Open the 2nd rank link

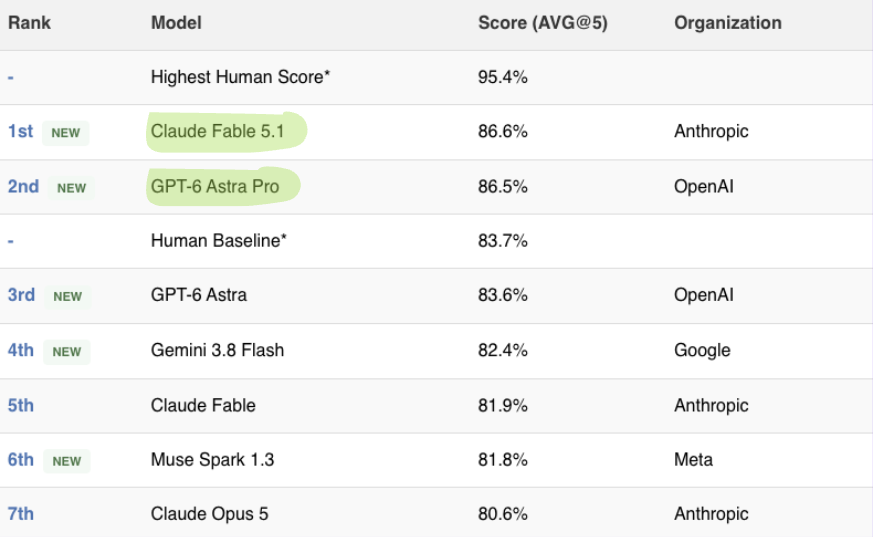(23, 186)
